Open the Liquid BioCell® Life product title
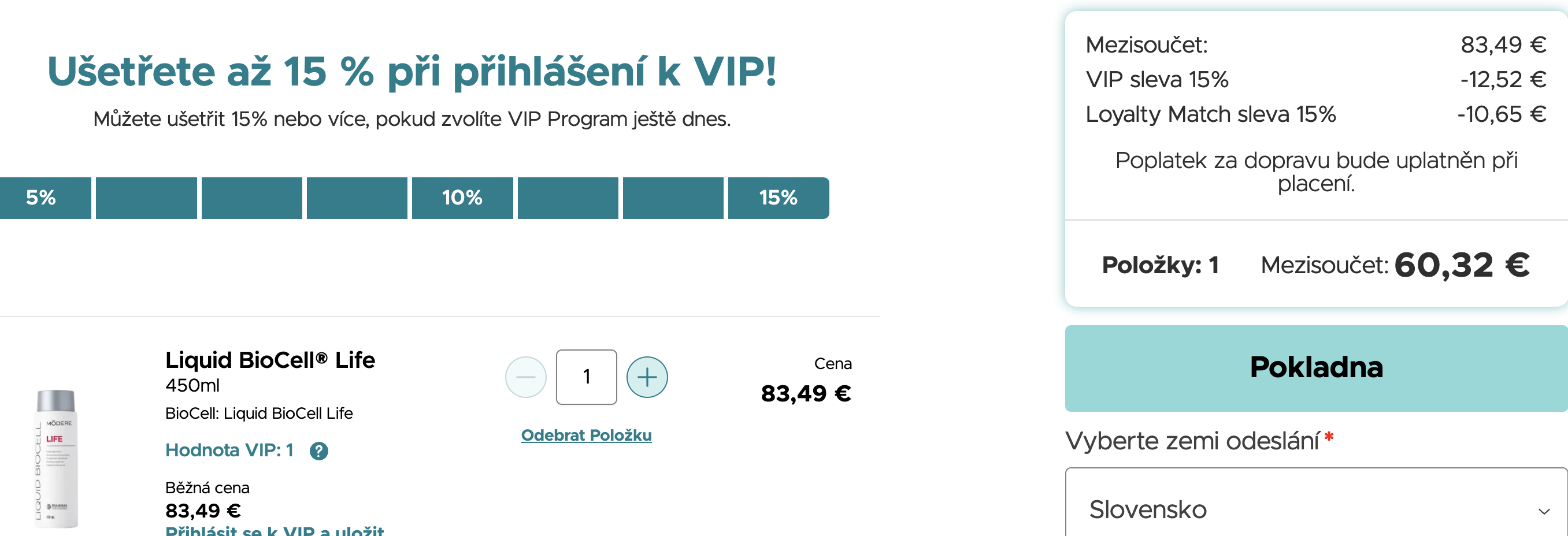 pos(270,360)
